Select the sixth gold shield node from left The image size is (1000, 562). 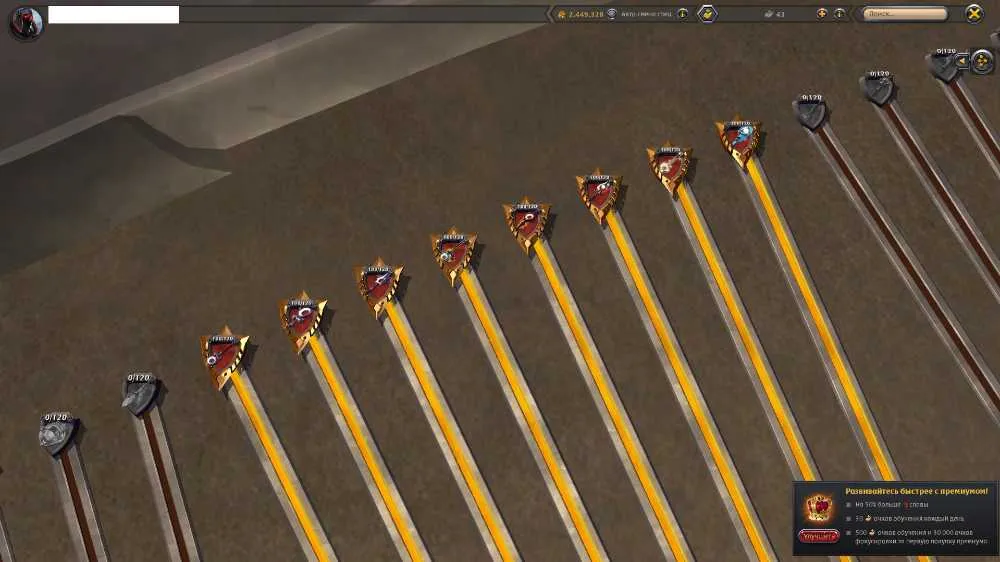(599, 196)
